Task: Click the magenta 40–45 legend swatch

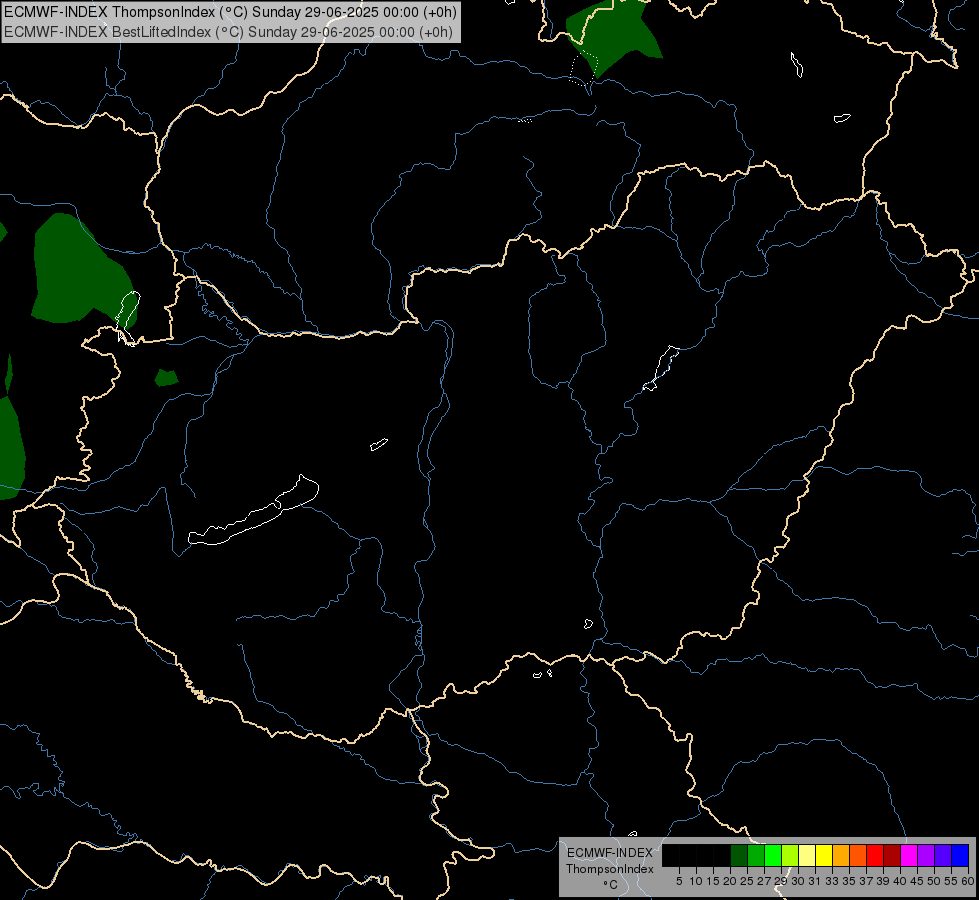Action: click(x=909, y=855)
